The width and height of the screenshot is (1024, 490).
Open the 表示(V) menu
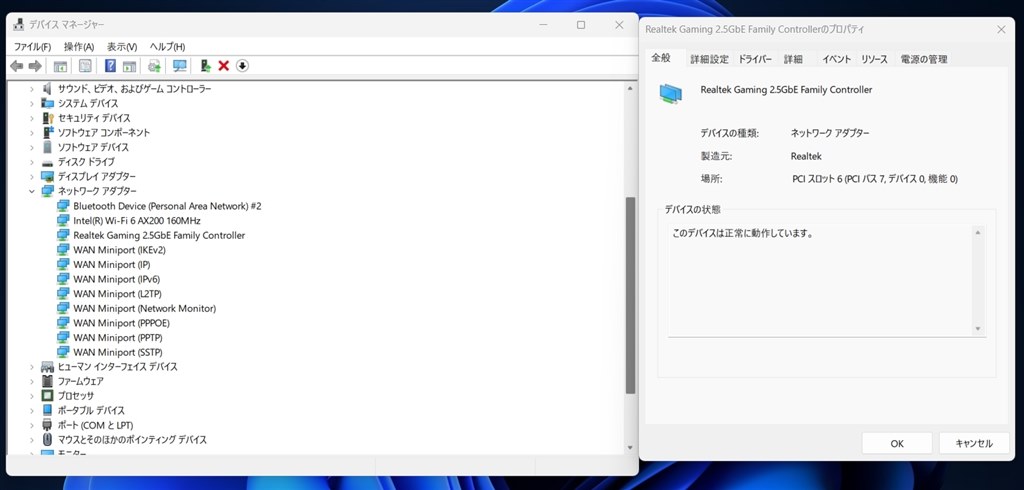(122, 47)
